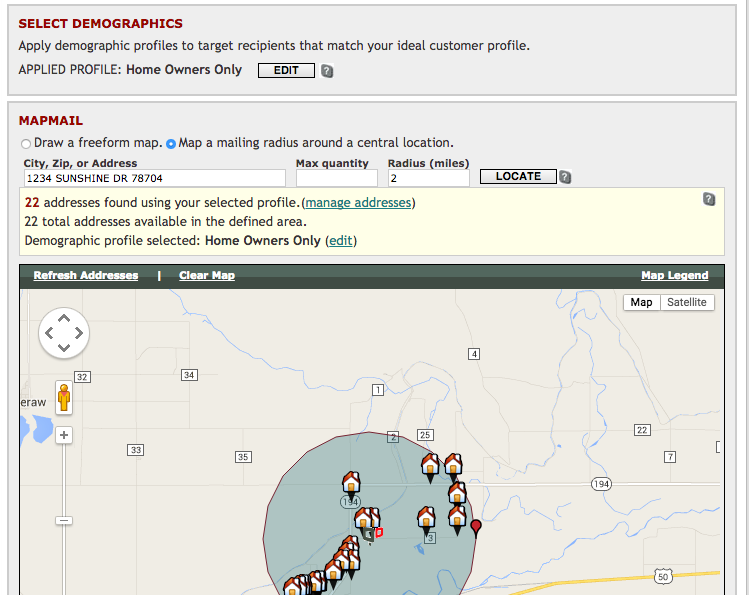Select Map a mailing radius option
The width and height of the screenshot is (749, 595).
click(x=171, y=143)
